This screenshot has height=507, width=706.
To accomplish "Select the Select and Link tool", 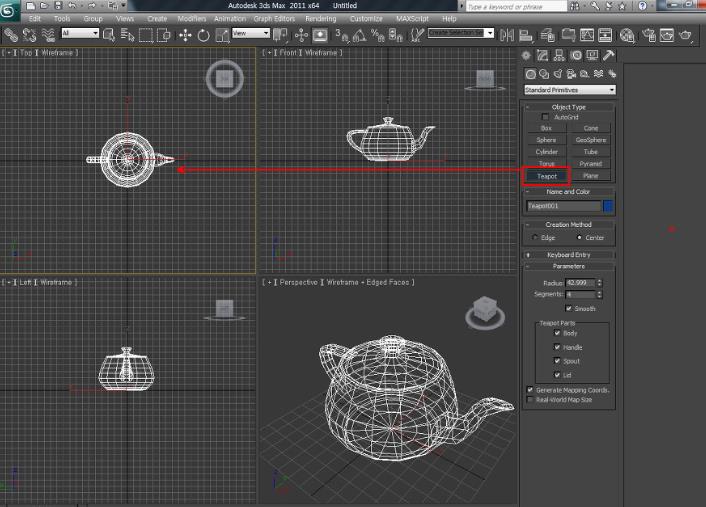I will tap(11, 35).
